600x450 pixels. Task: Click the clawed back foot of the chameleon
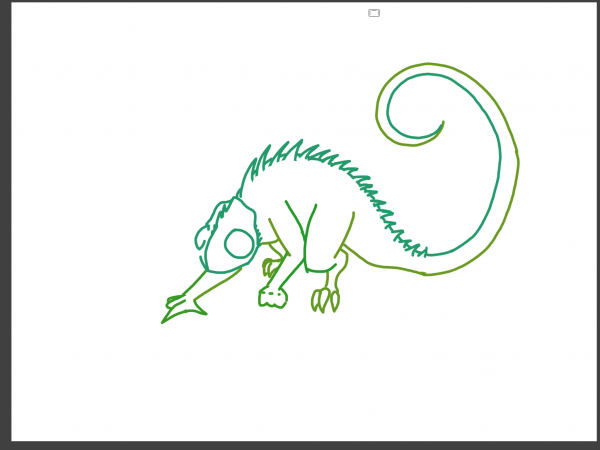(325, 300)
